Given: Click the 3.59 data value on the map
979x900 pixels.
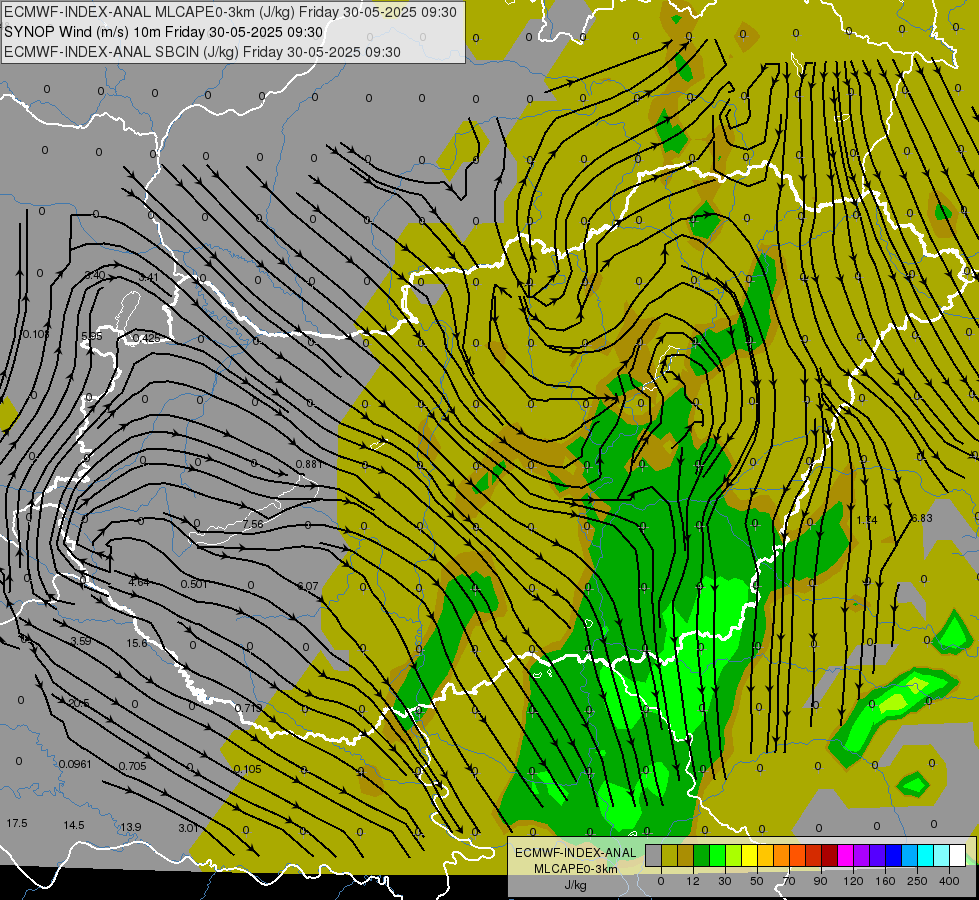Looking at the screenshot, I should click(x=81, y=641).
